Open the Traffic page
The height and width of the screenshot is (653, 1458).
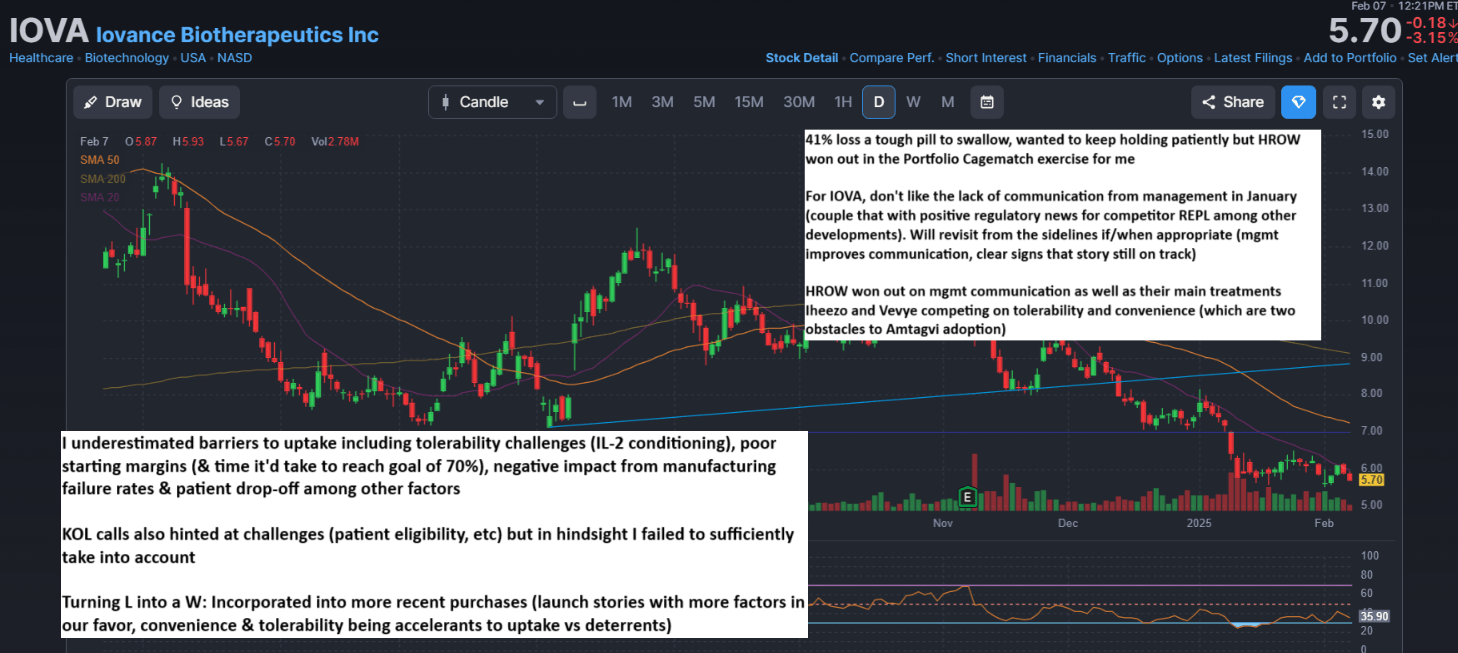point(1127,58)
